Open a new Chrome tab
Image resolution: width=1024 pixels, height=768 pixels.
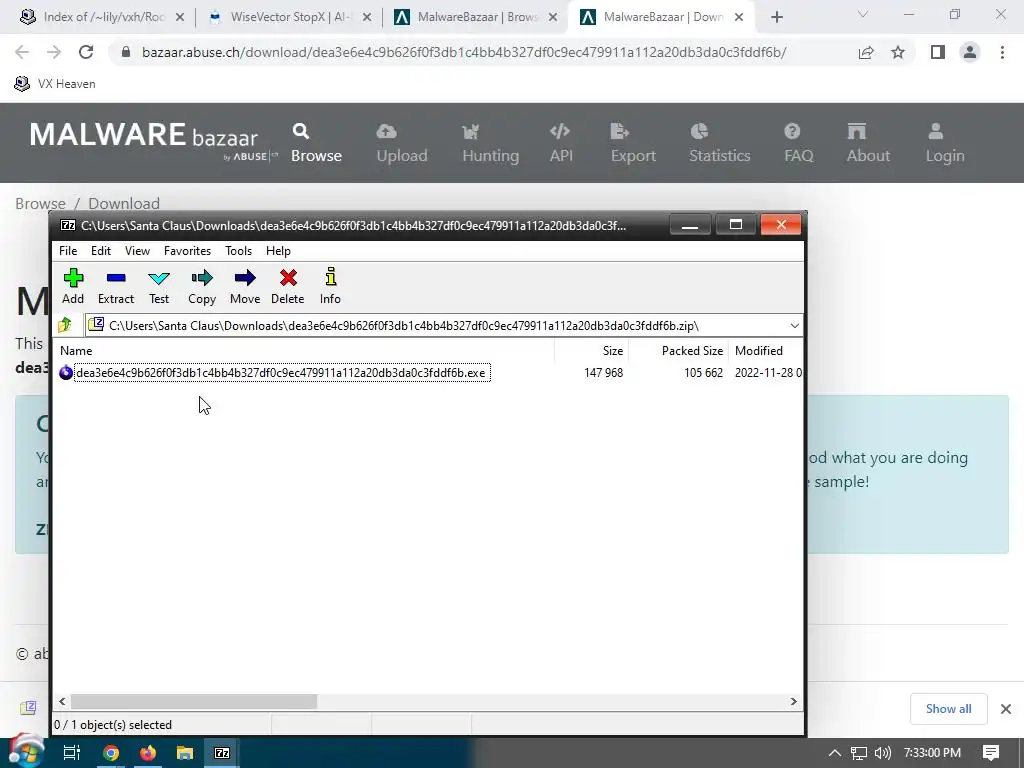776,17
